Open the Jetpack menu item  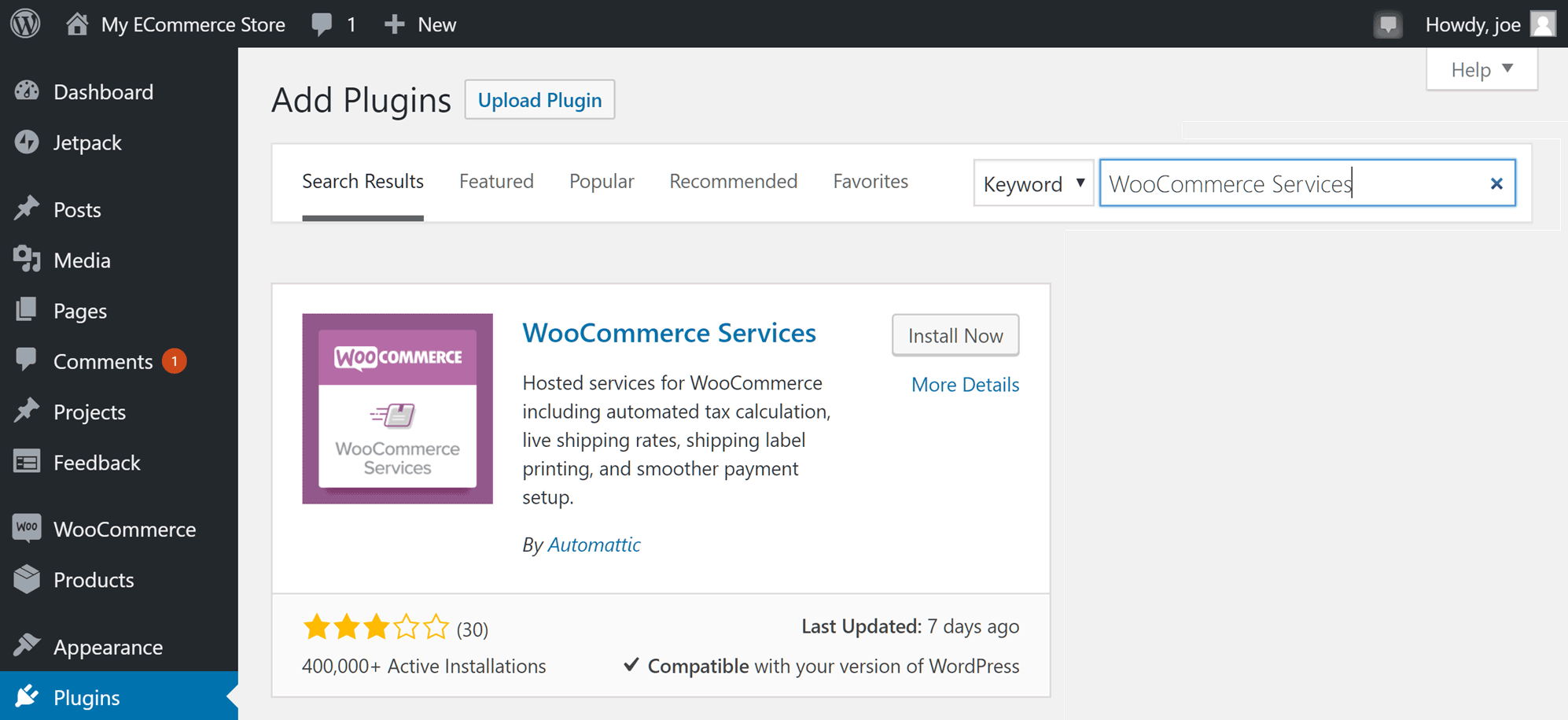point(119,142)
